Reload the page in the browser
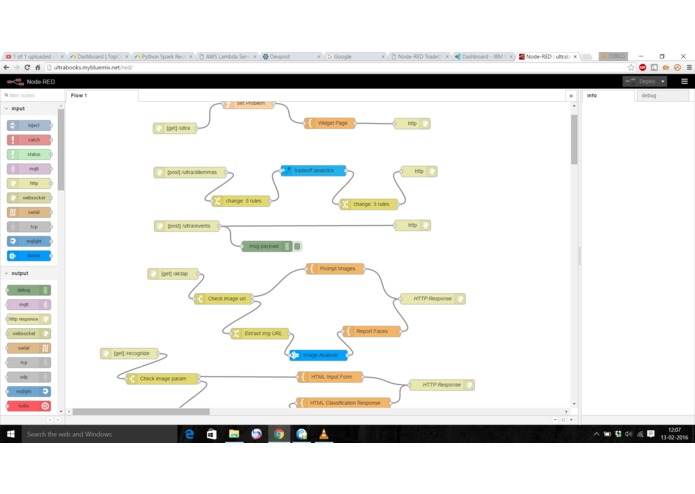Viewport: 695px width, 494px height. pyautogui.click(x=27, y=67)
